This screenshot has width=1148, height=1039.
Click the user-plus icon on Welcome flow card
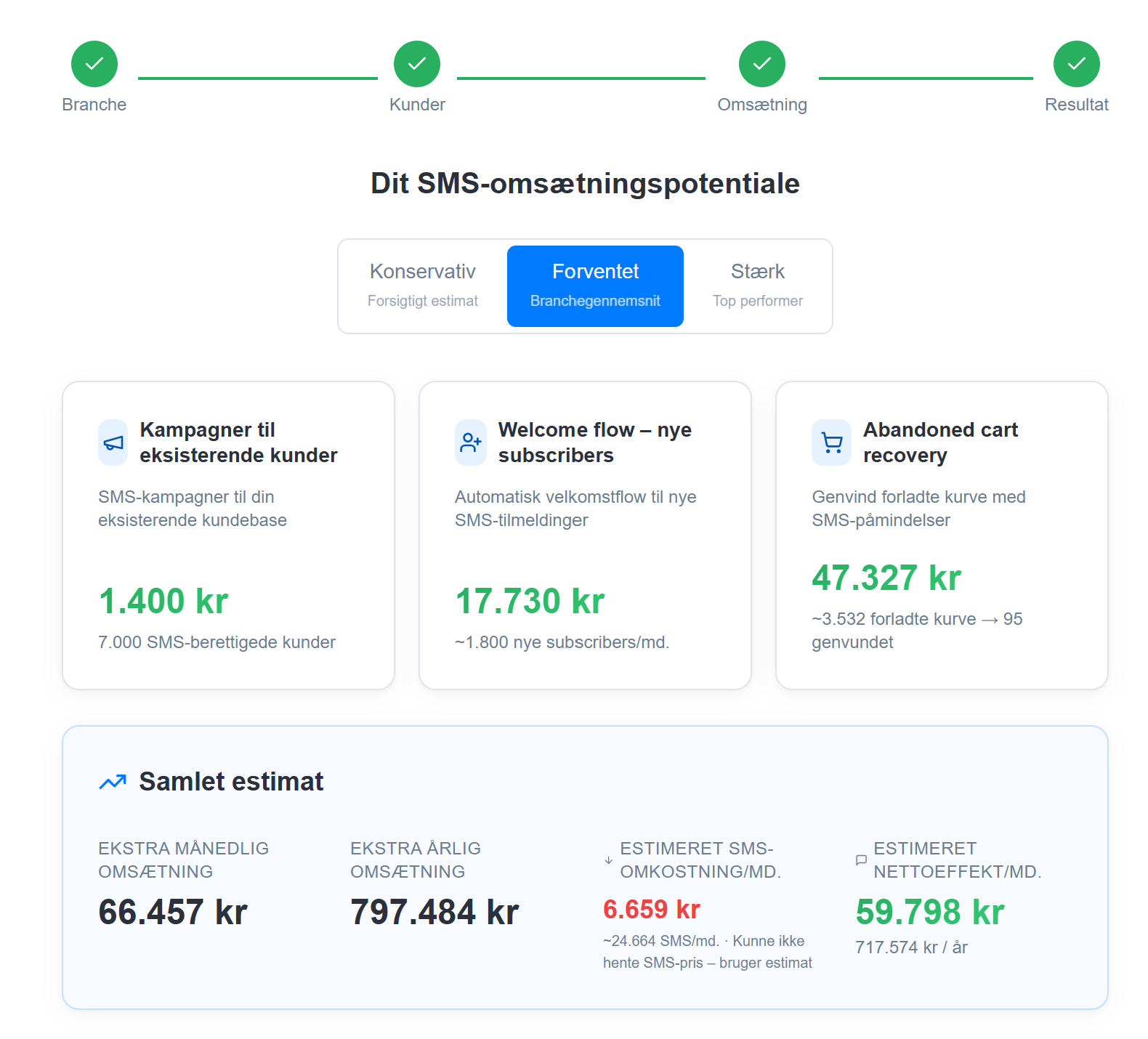pyautogui.click(x=471, y=442)
